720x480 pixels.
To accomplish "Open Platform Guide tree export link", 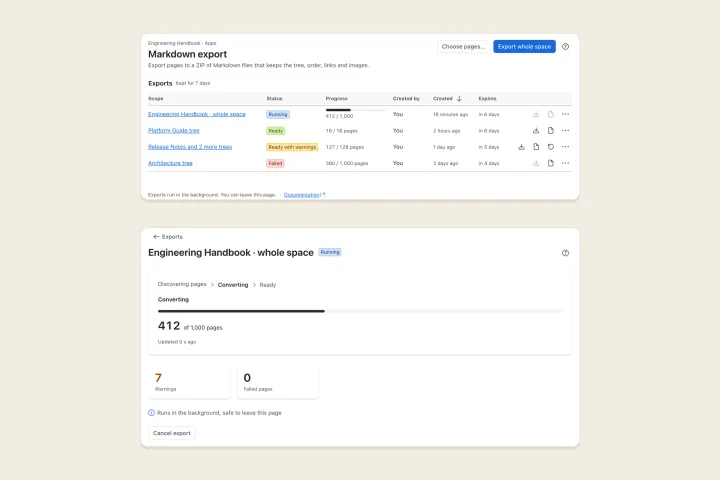I will coord(174,130).
